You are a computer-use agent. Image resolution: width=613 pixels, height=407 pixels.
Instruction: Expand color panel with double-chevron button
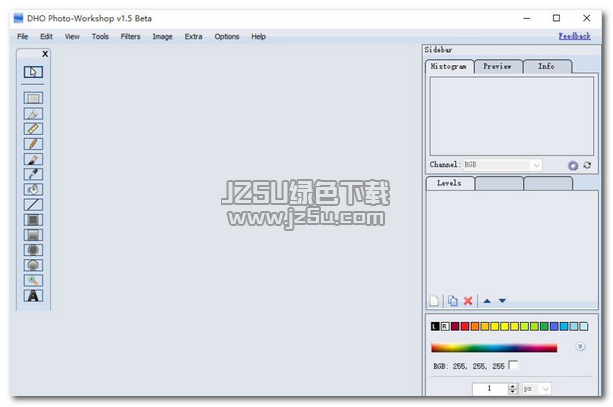click(x=581, y=346)
